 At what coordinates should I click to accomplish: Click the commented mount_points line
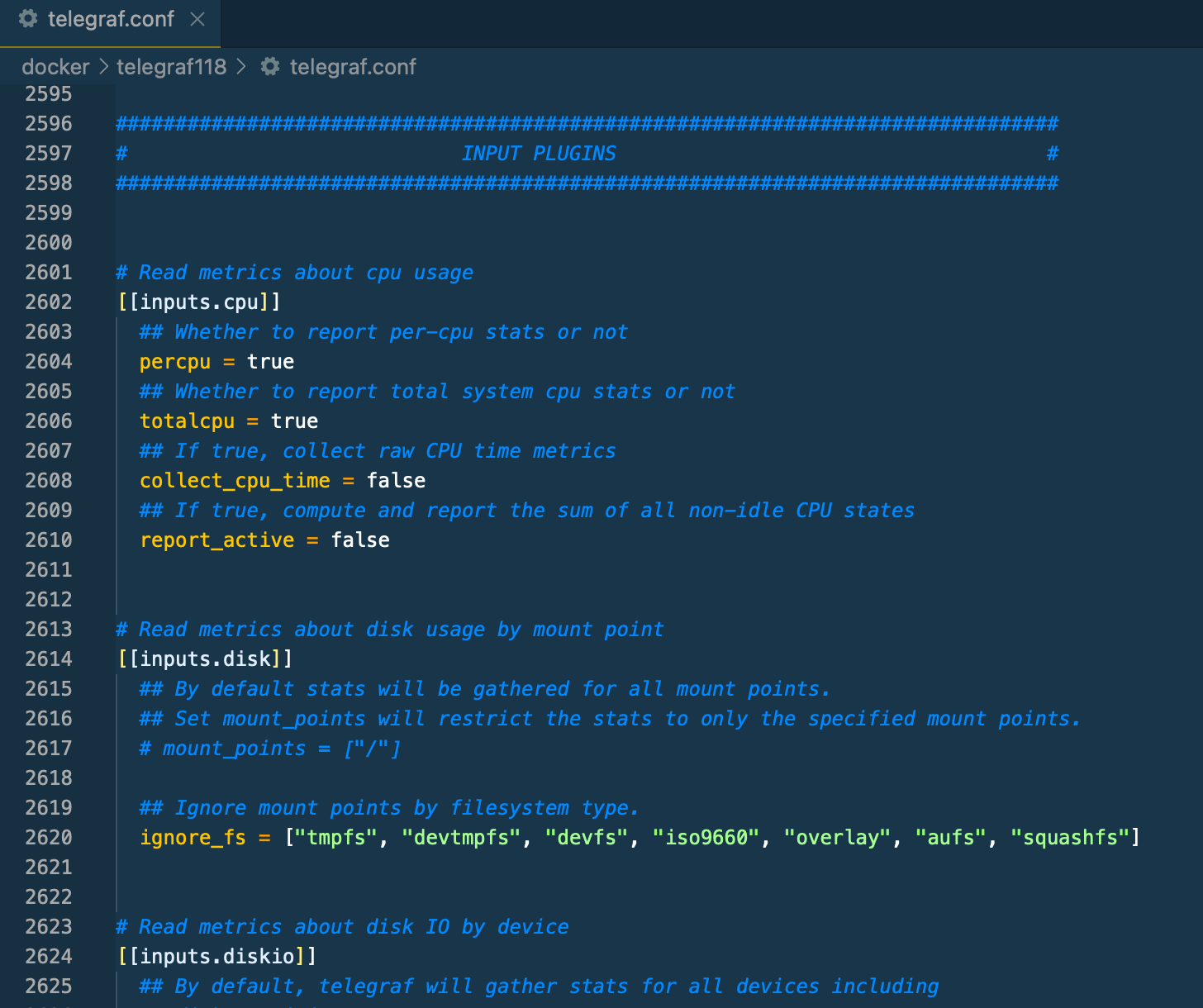coord(269,749)
